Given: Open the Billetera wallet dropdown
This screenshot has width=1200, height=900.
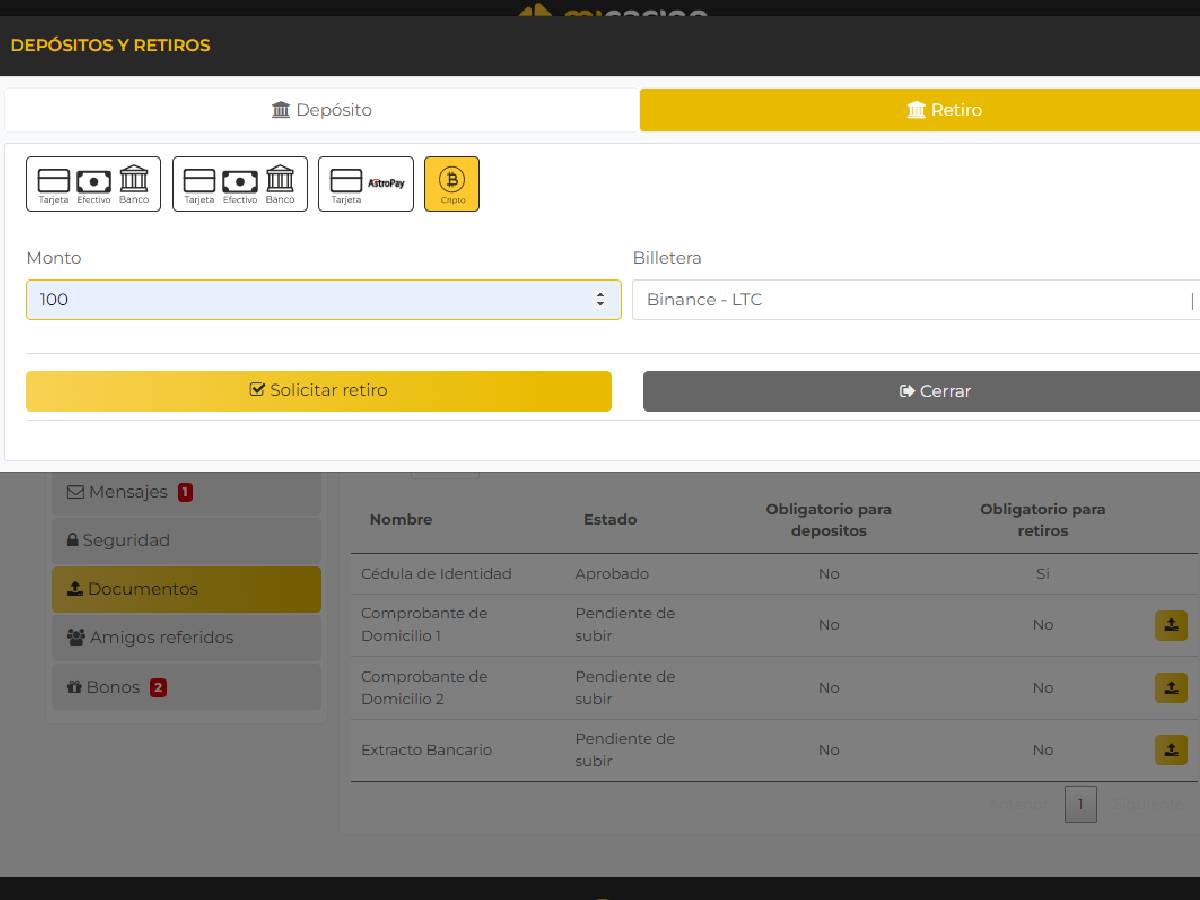Looking at the screenshot, I should (915, 300).
